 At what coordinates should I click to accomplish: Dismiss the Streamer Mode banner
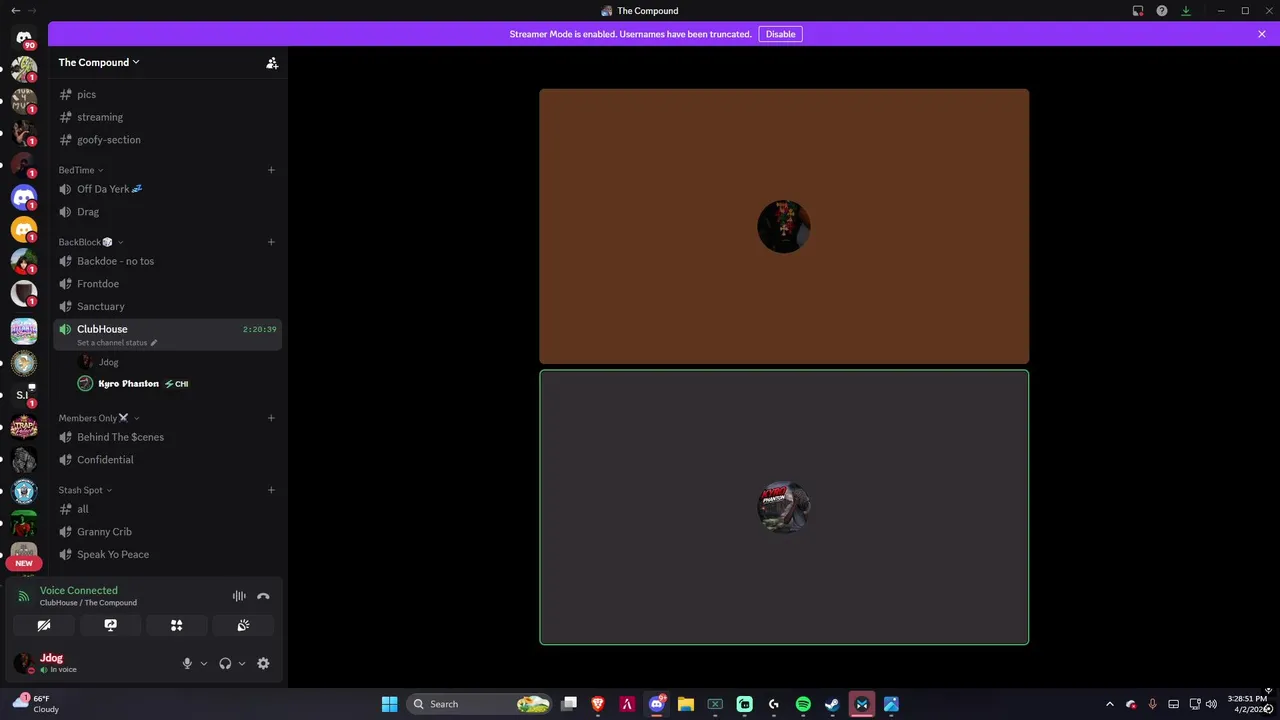(1262, 34)
